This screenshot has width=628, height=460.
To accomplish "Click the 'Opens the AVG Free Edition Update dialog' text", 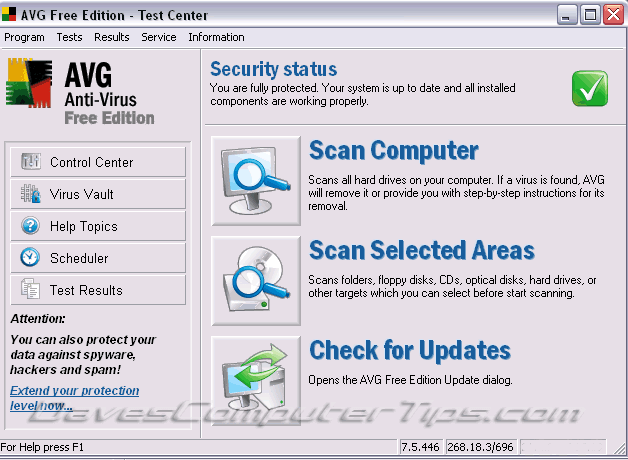I will click(x=410, y=380).
